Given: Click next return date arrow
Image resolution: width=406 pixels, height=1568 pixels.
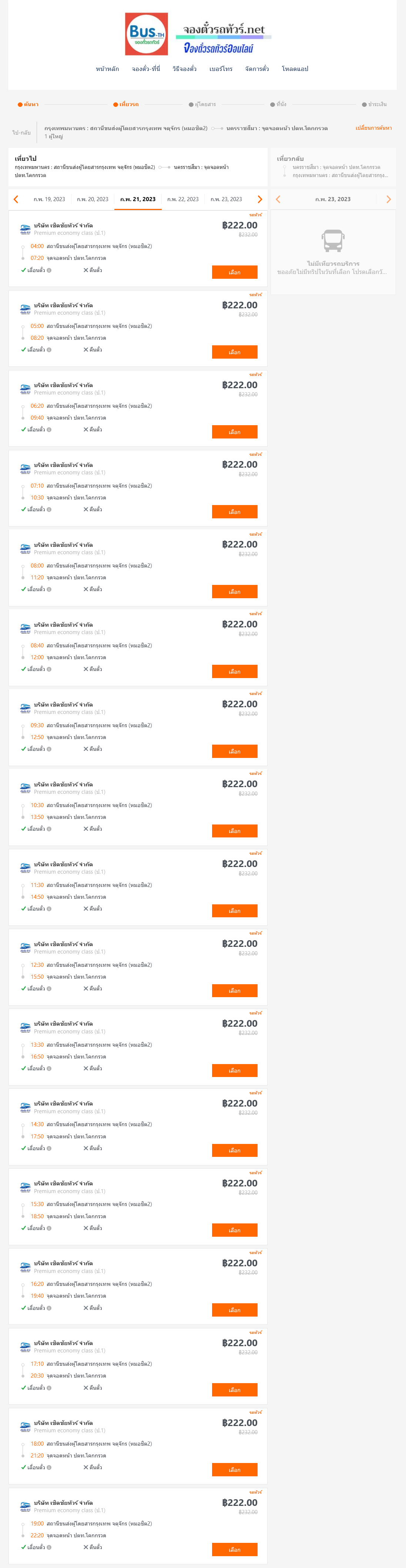Looking at the screenshot, I should pyautogui.click(x=388, y=199).
